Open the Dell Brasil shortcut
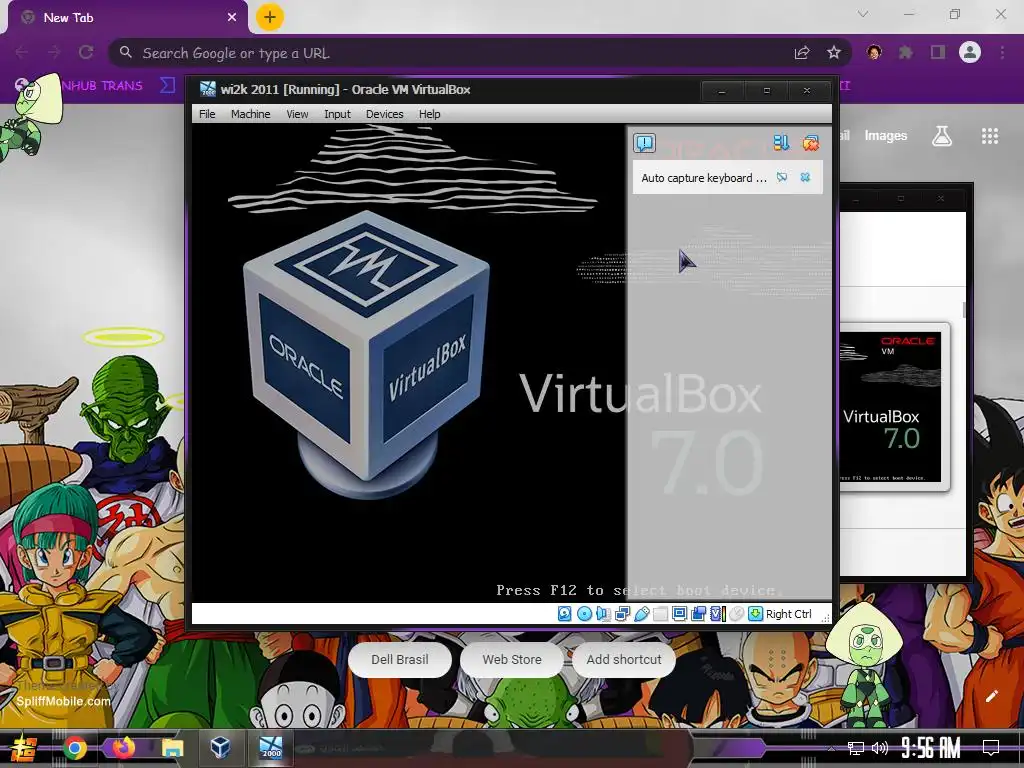This screenshot has width=1024, height=768. (400, 660)
